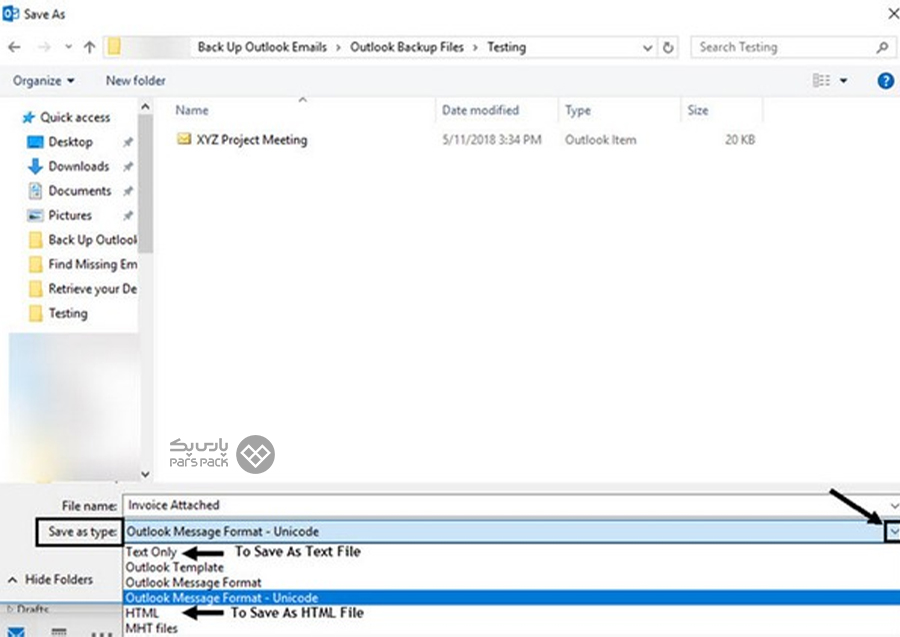900x637 pixels.
Task: Open recent locations chevron beside navigation arrows
Action: 68,47
